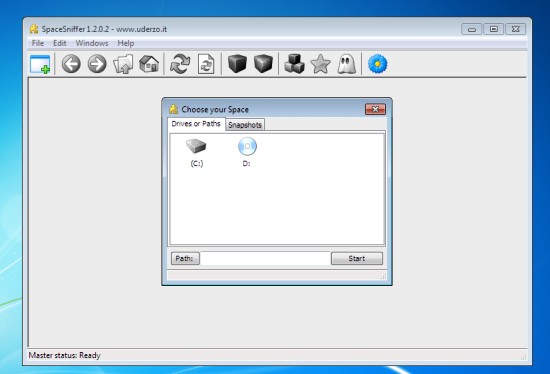Close the SpaceSniffer main window
Image resolution: width=550 pixels, height=374 pixels.
pos(515,29)
